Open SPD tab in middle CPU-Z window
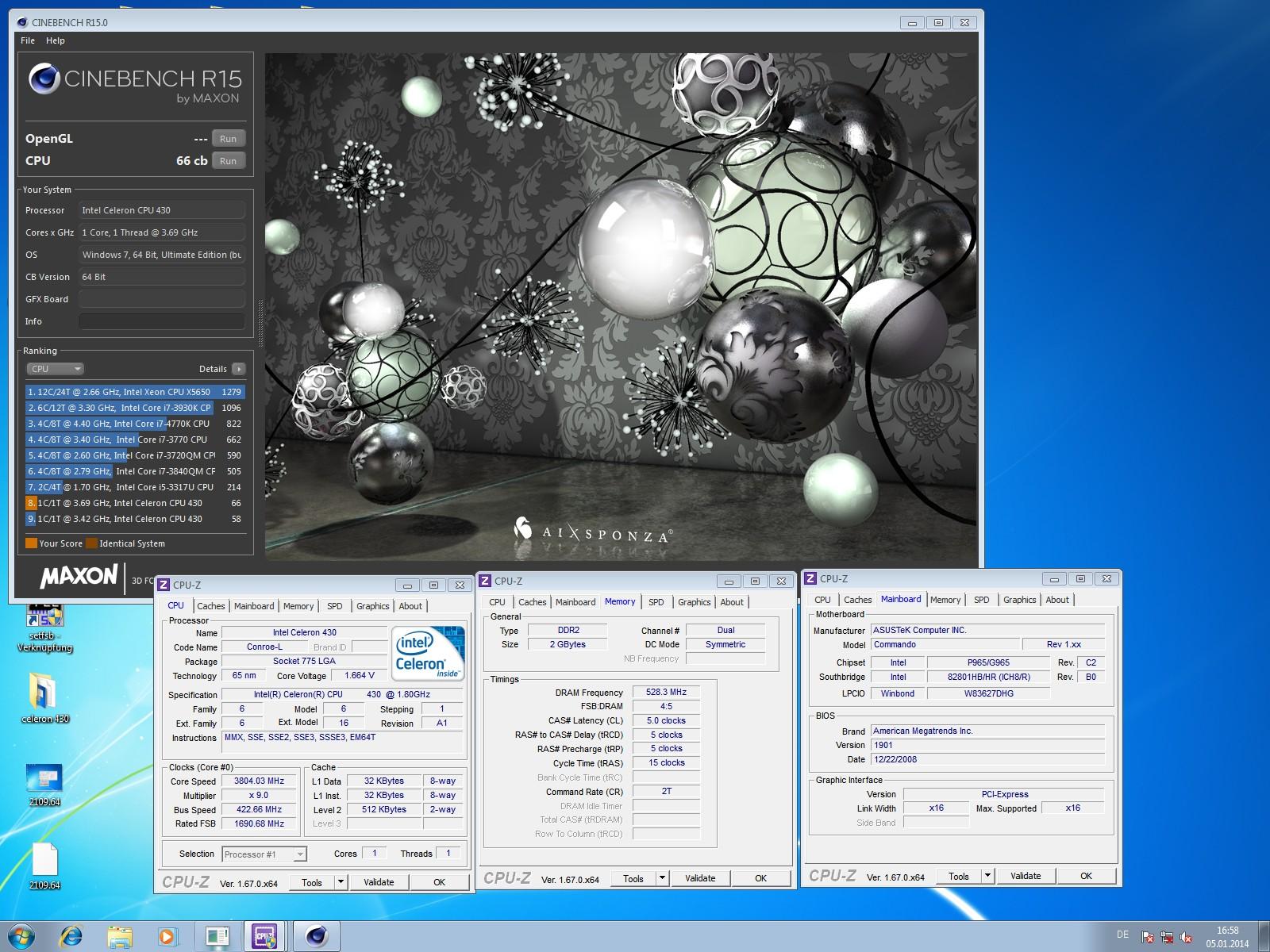 656,602
